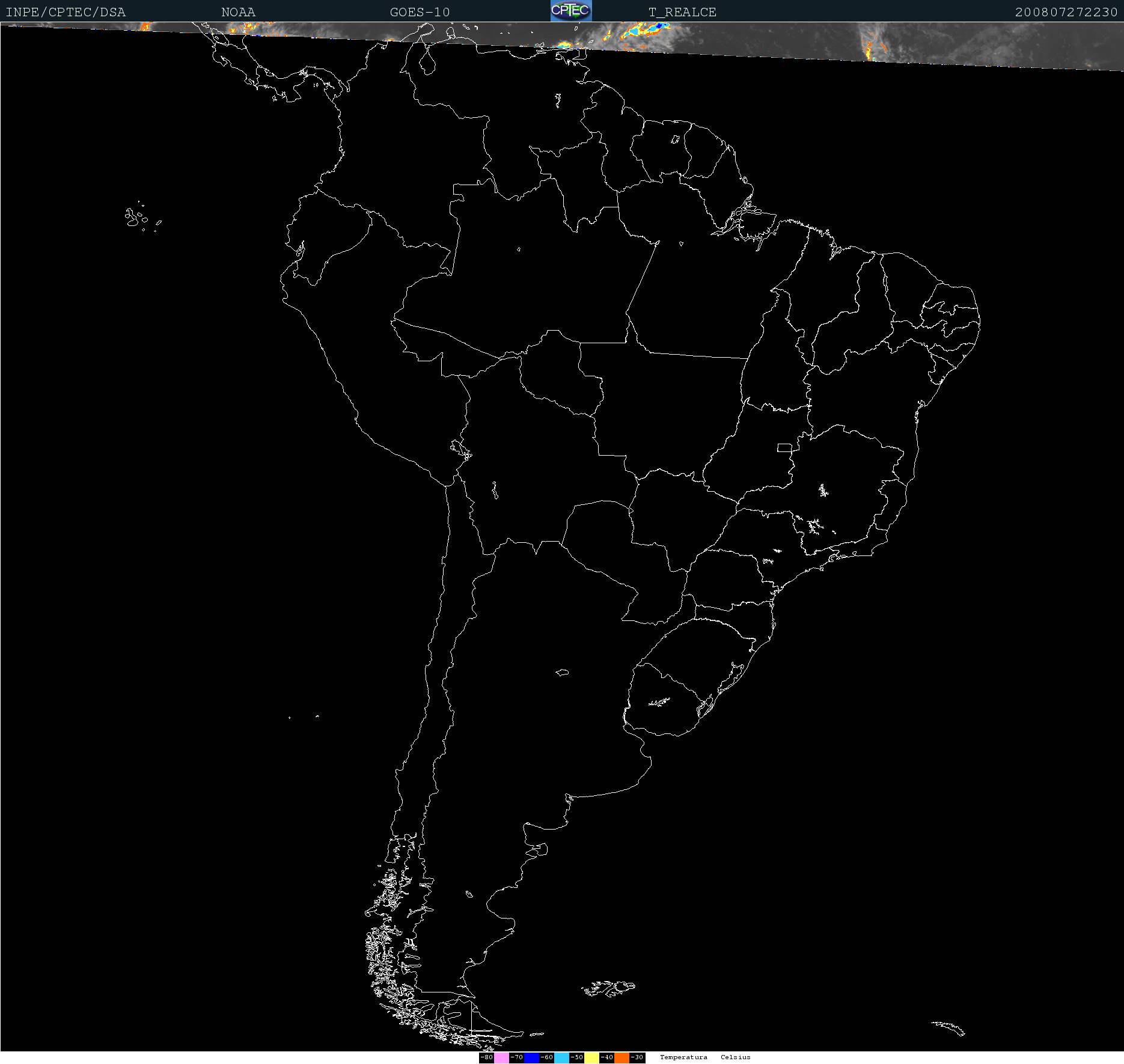
Task: Click the dark blue legend color swatch
Action: (531, 1057)
